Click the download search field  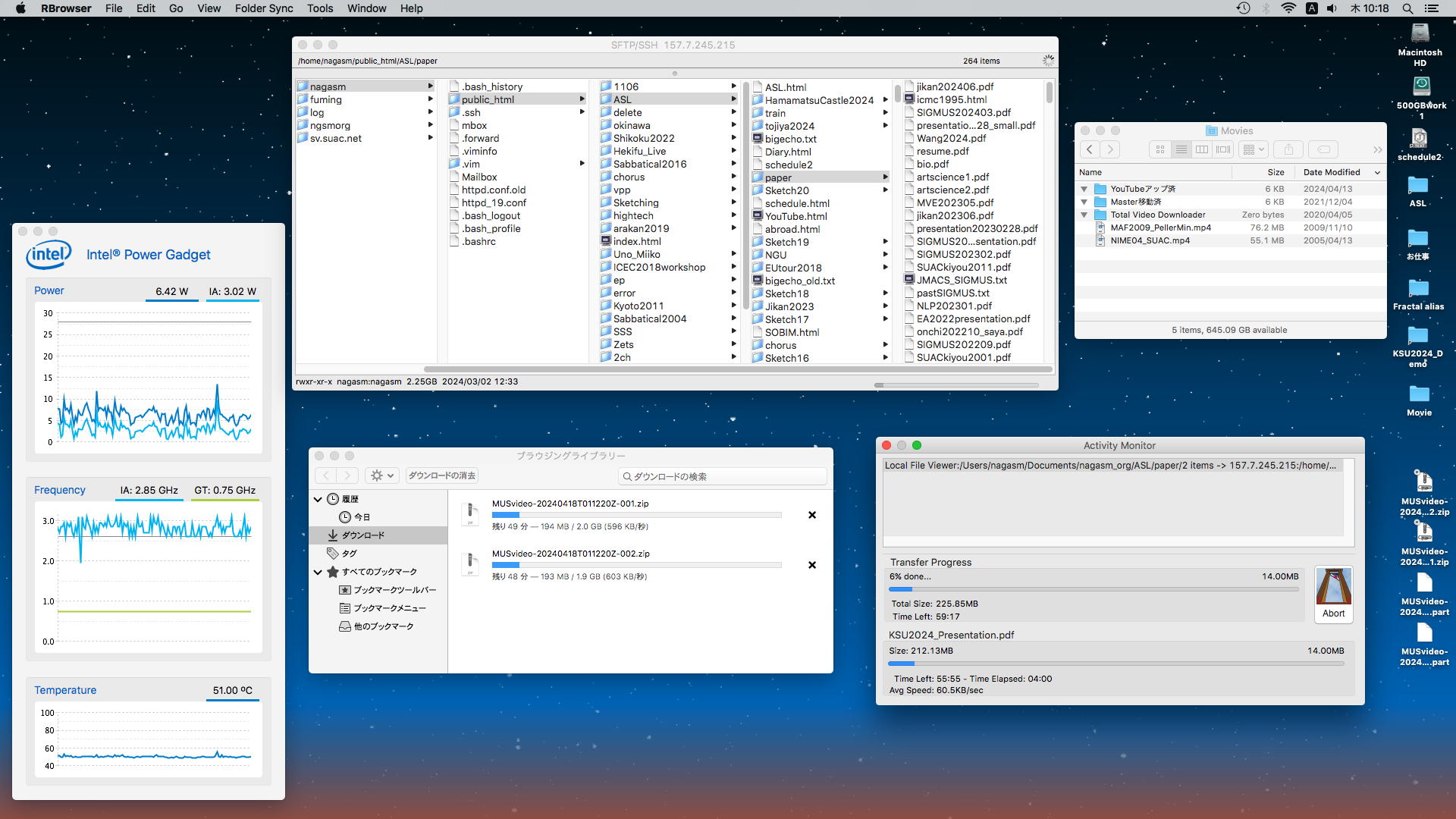[x=723, y=476]
